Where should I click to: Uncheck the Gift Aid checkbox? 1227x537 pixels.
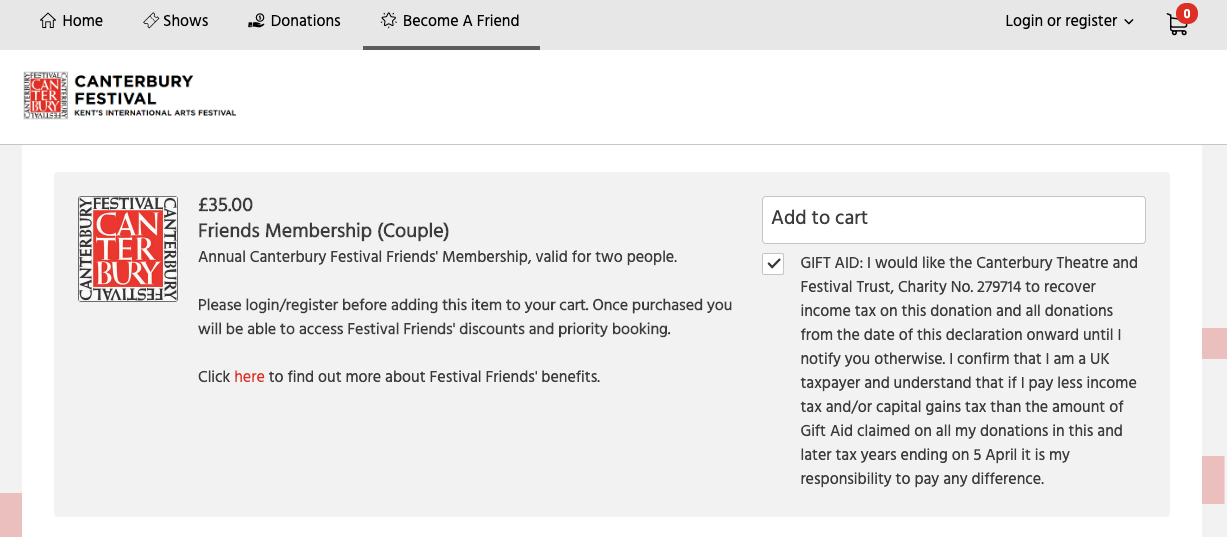(x=773, y=264)
